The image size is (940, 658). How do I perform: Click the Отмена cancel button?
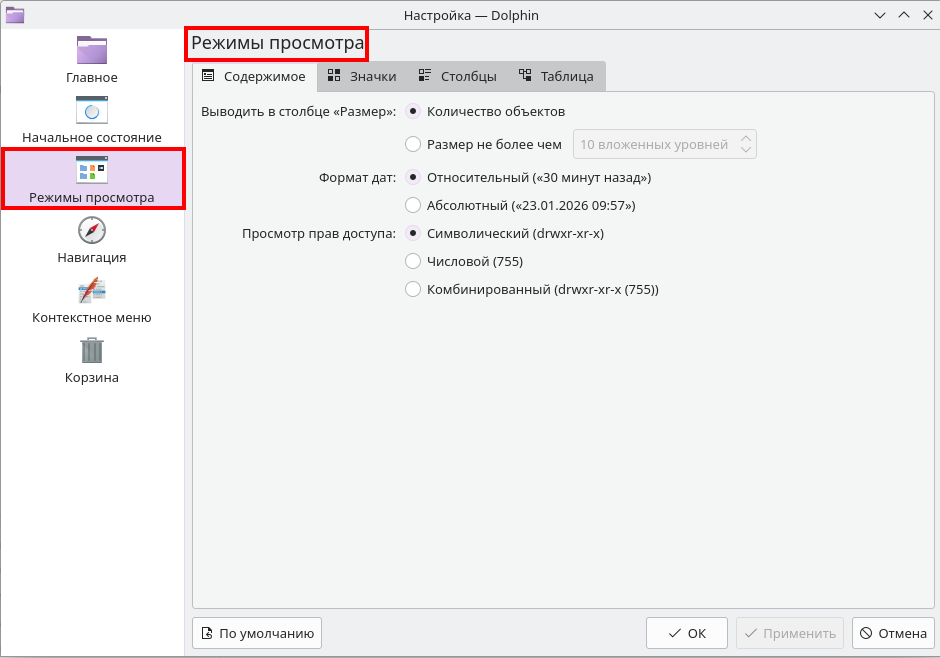click(x=892, y=633)
